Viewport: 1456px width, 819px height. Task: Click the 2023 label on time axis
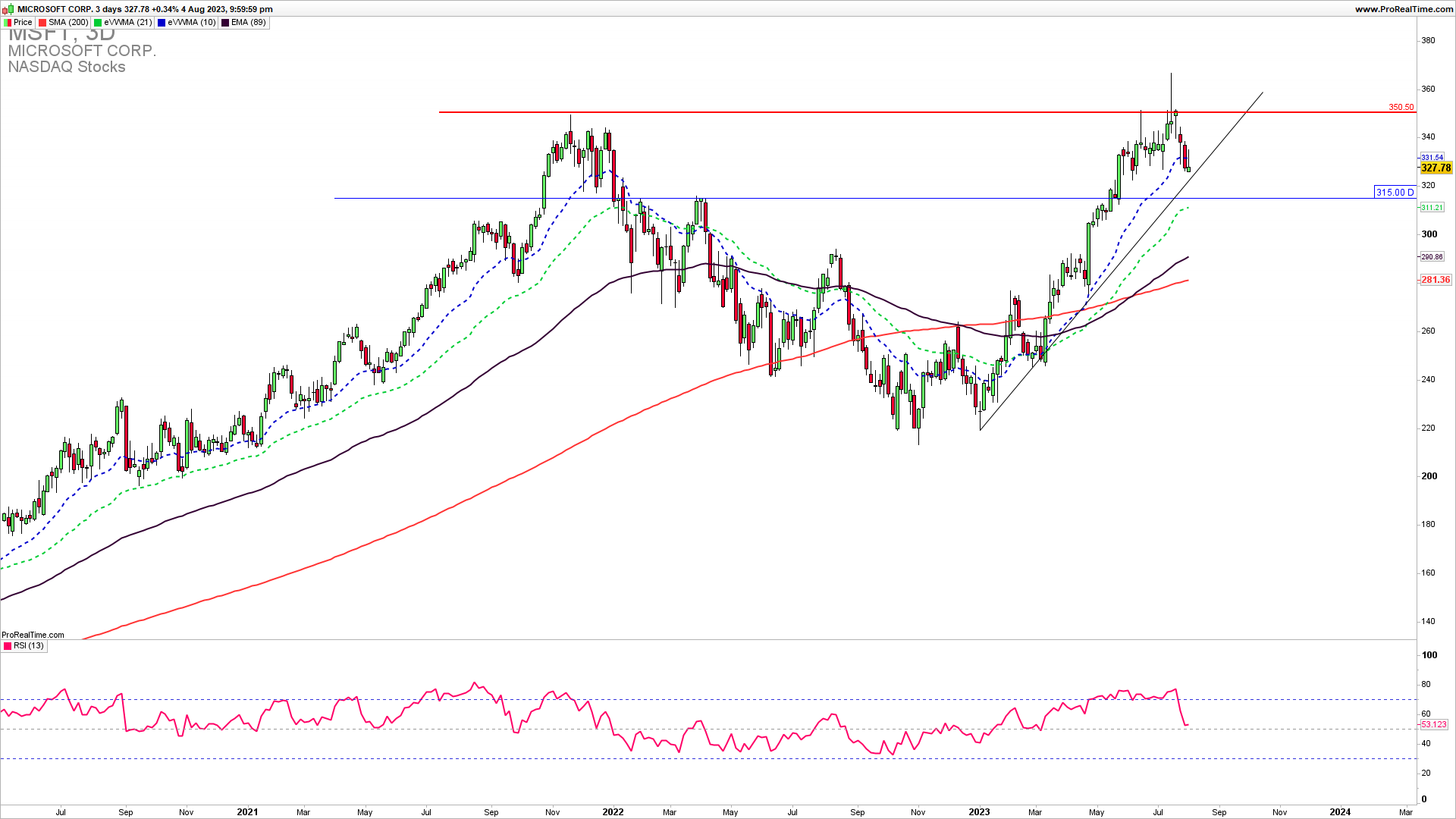click(979, 812)
